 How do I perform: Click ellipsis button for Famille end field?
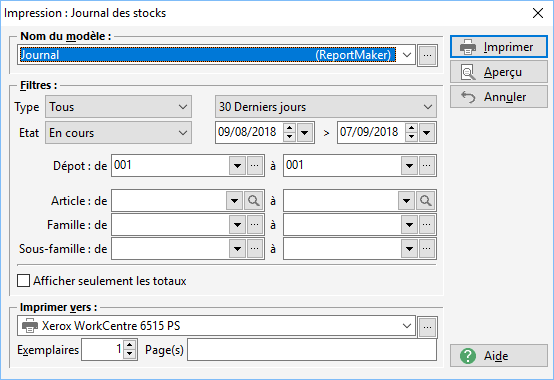pyautogui.click(x=427, y=225)
